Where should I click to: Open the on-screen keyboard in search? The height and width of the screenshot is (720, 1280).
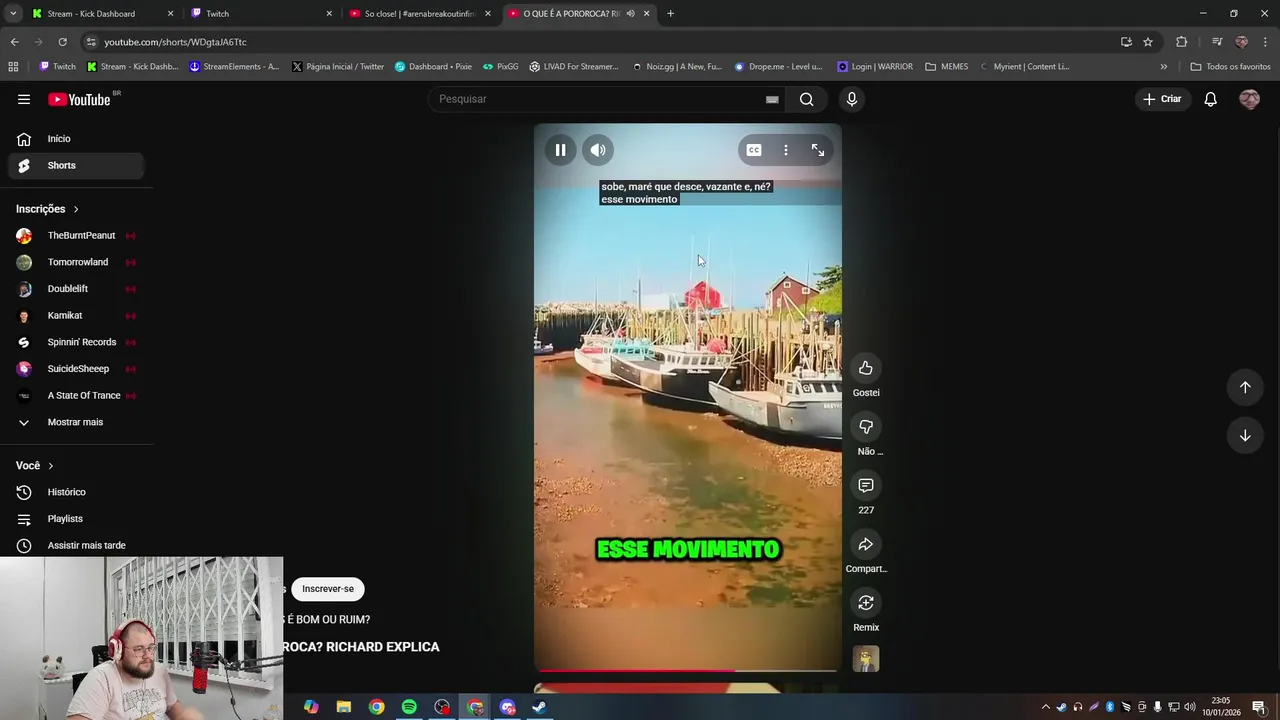[772, 99]
